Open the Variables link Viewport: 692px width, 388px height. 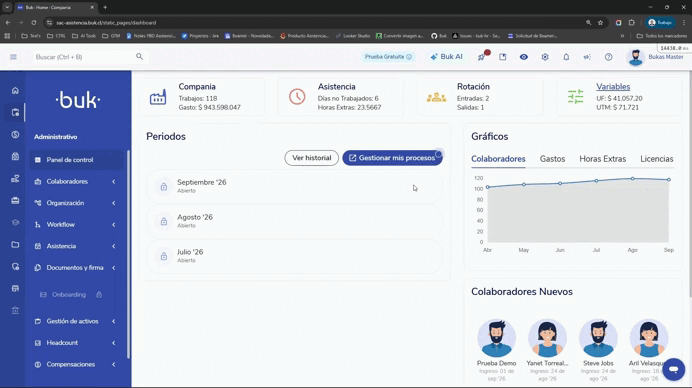click(x=613, y=87)
